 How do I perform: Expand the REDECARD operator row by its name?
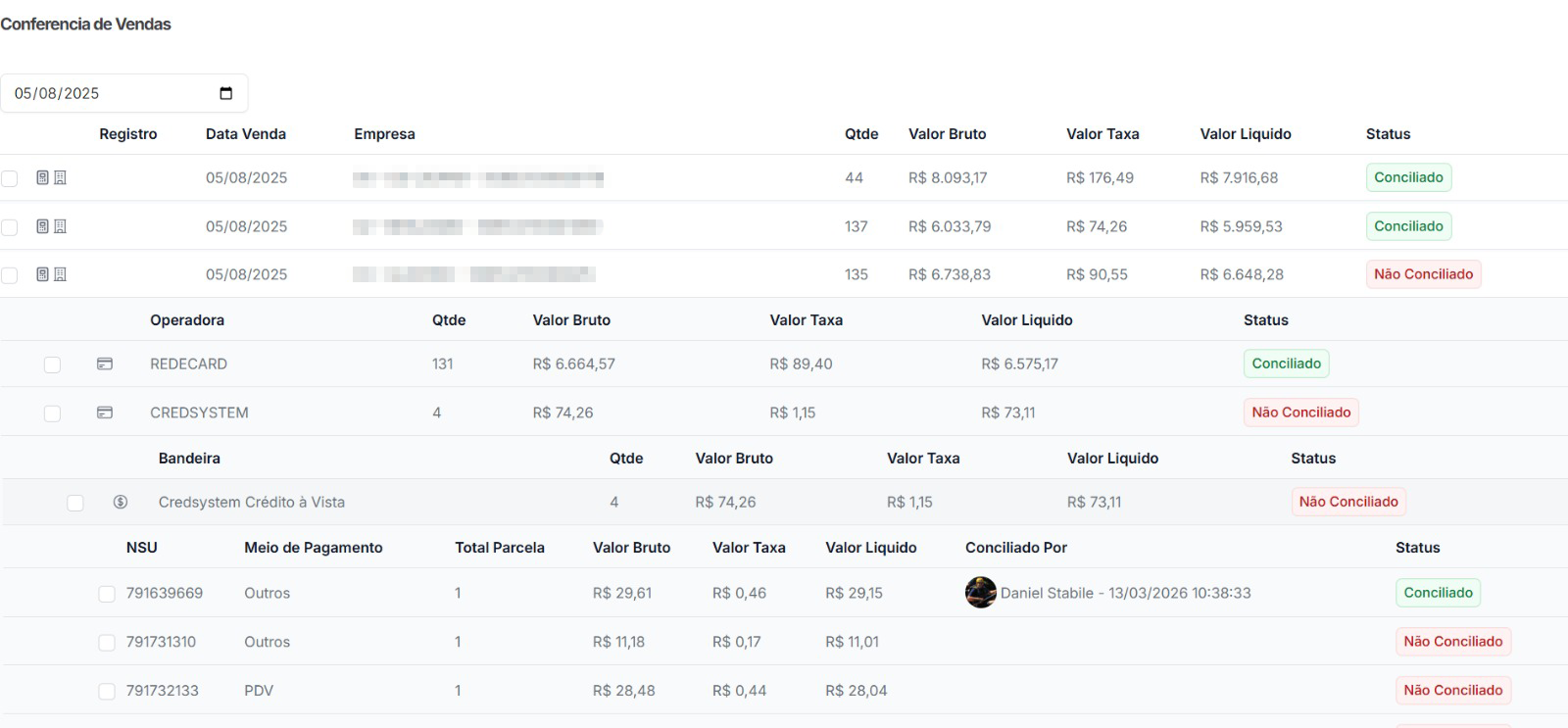(x=188, y=364)
